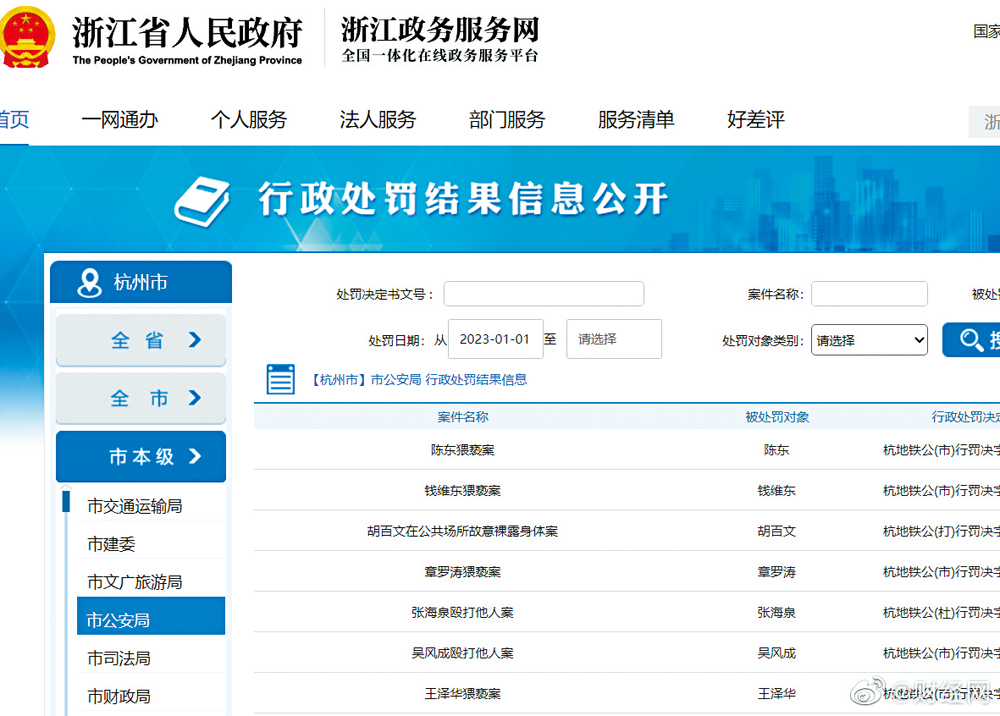Image resolution: width=1000 pixels, height=716 pixels.
Task: Open the 处罚对象类别 dropdown
Action: (869, 339)
